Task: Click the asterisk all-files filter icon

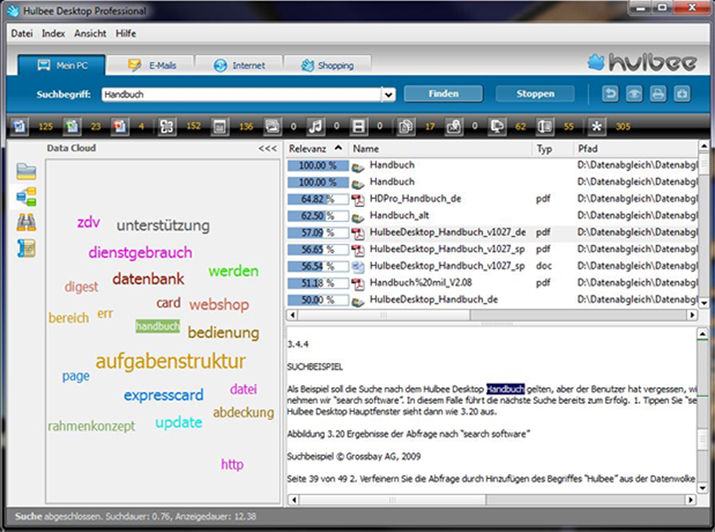Action: click(597, 127)
